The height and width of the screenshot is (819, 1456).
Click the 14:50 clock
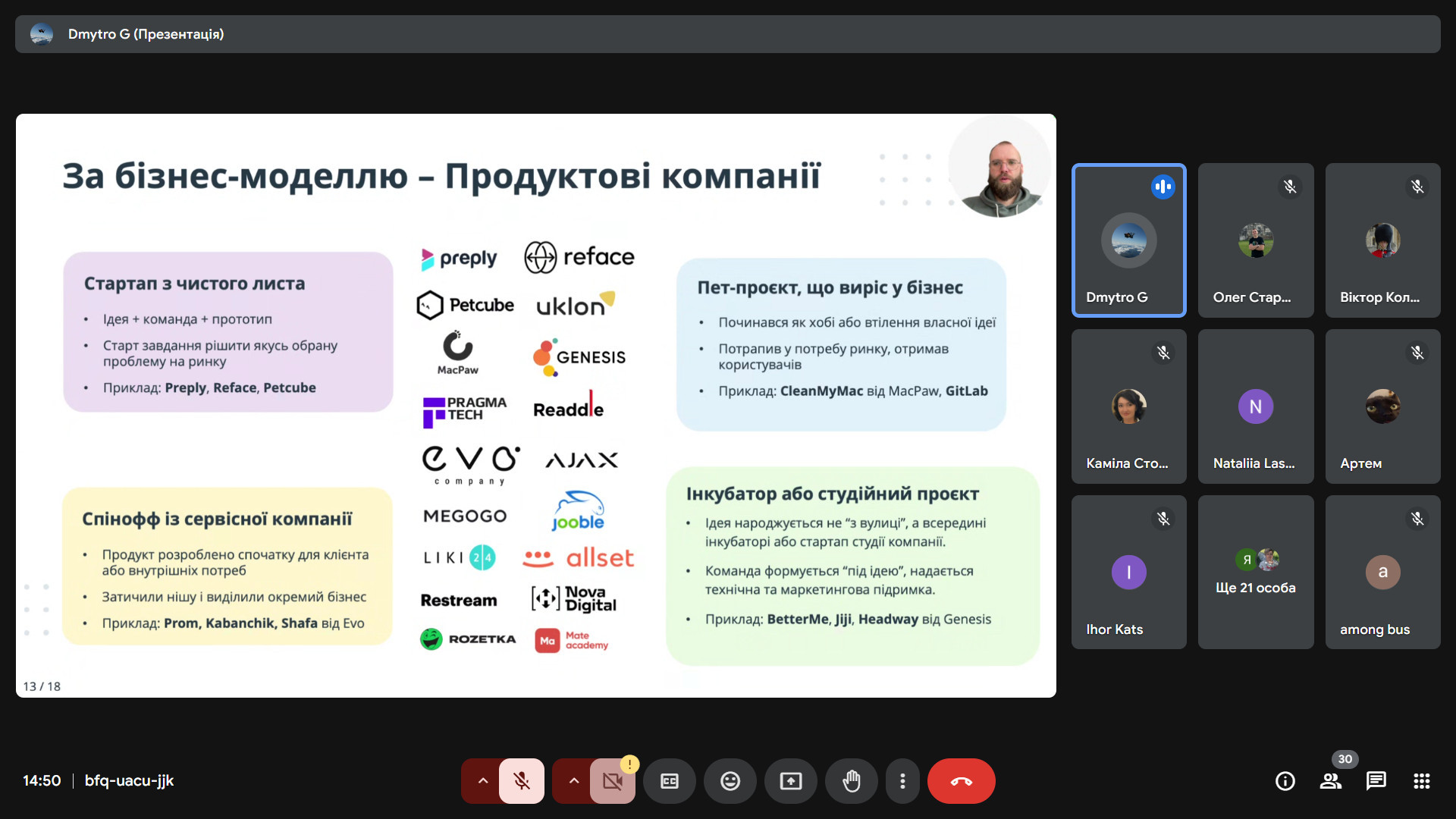point(42,781)
